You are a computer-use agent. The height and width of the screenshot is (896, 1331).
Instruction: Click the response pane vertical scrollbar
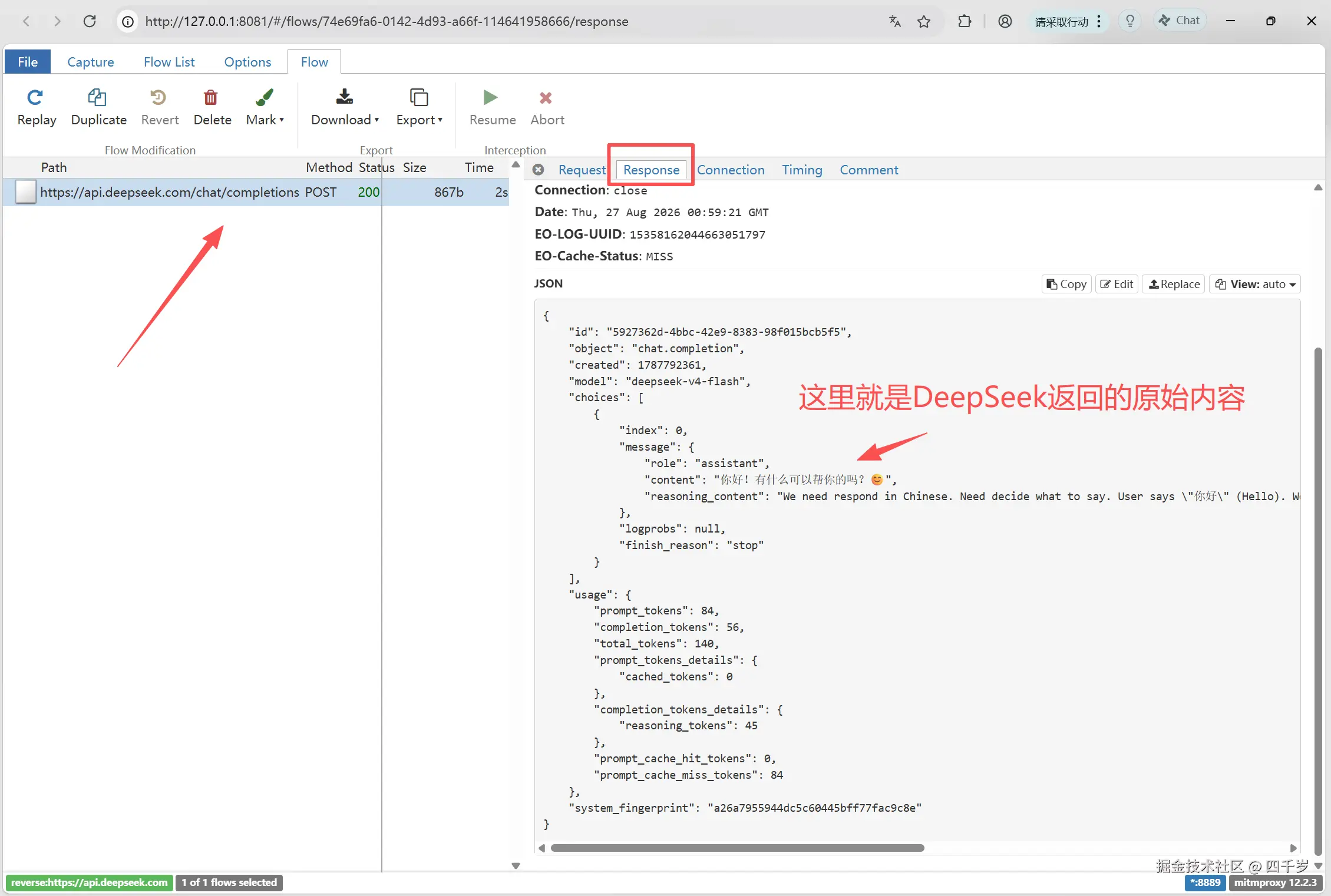click(x=1318, y=601)
